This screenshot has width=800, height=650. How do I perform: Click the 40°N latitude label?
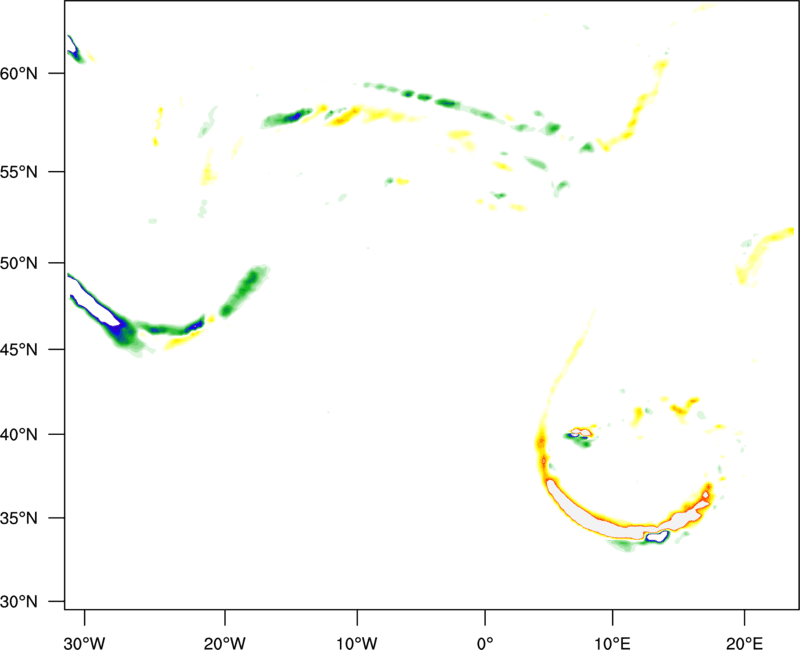19,435
